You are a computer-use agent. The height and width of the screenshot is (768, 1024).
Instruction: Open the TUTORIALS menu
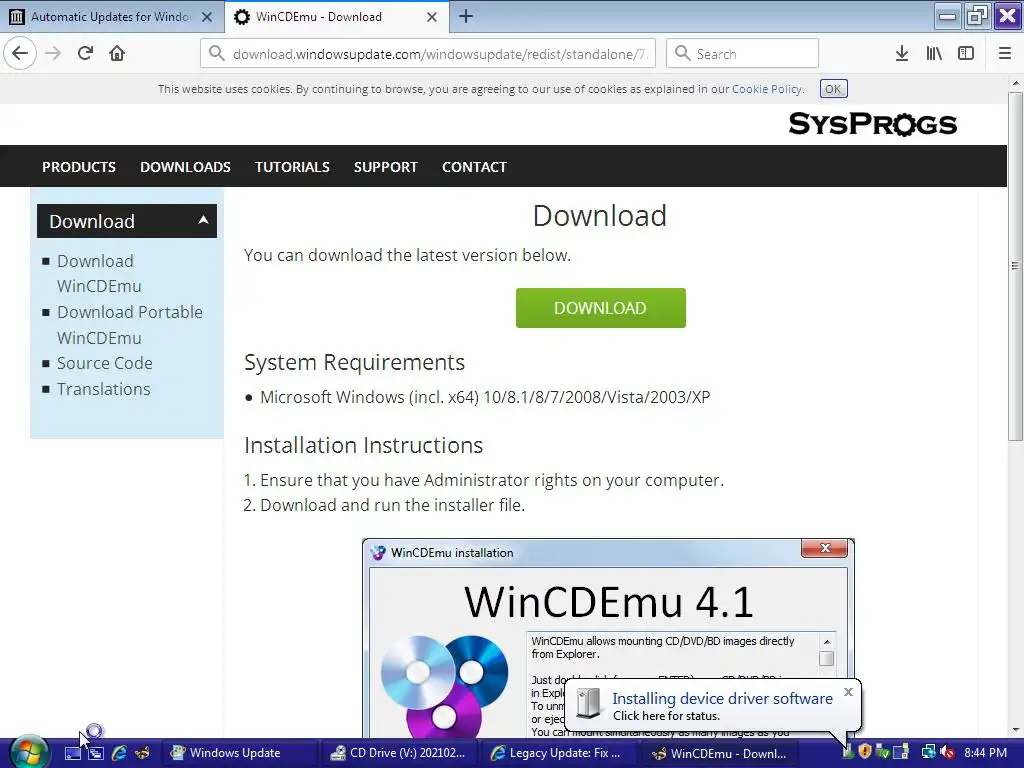tap(292, 167)
